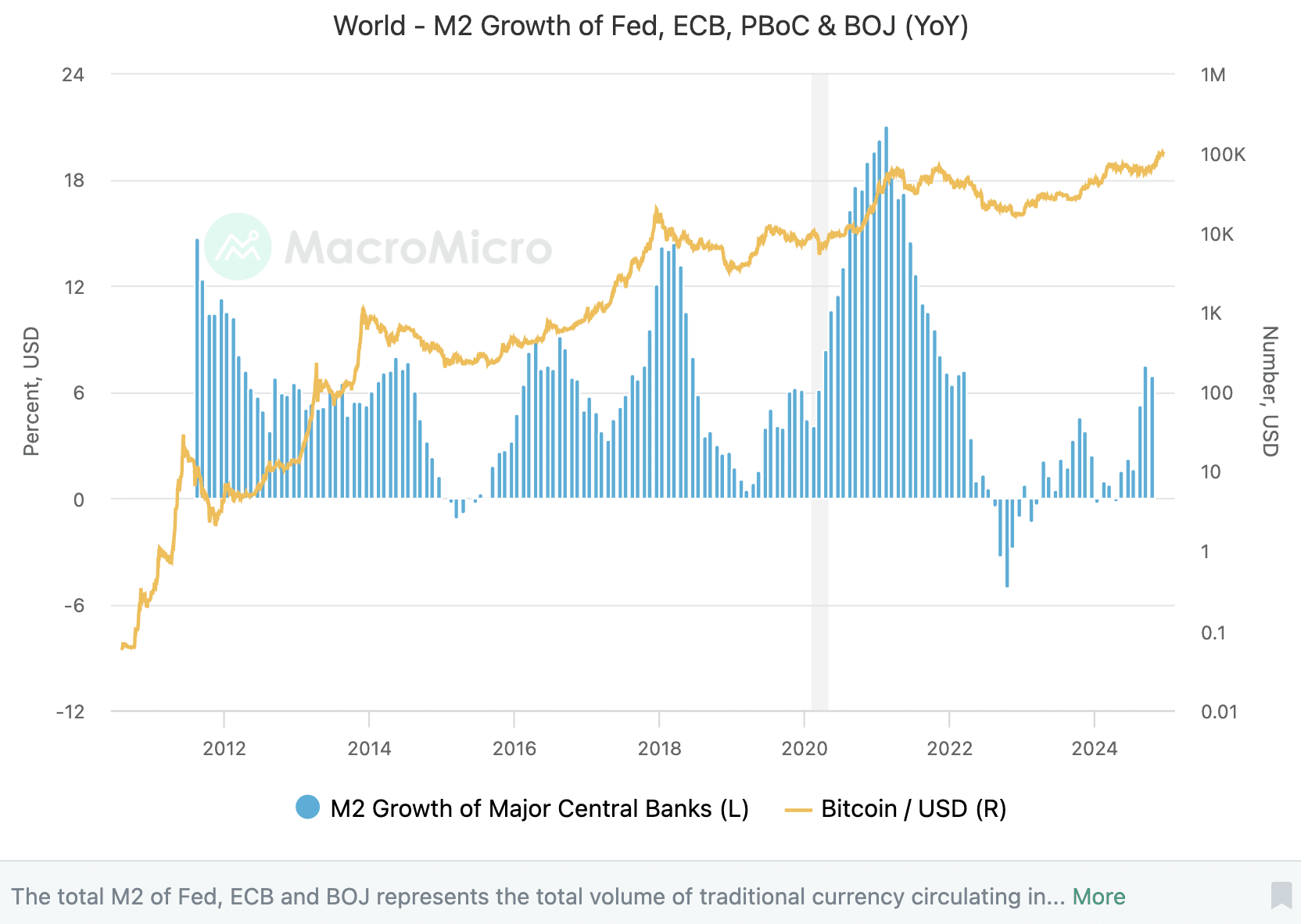
Task: Click the bookmark icon in the footer
Action: [1281, 895]
